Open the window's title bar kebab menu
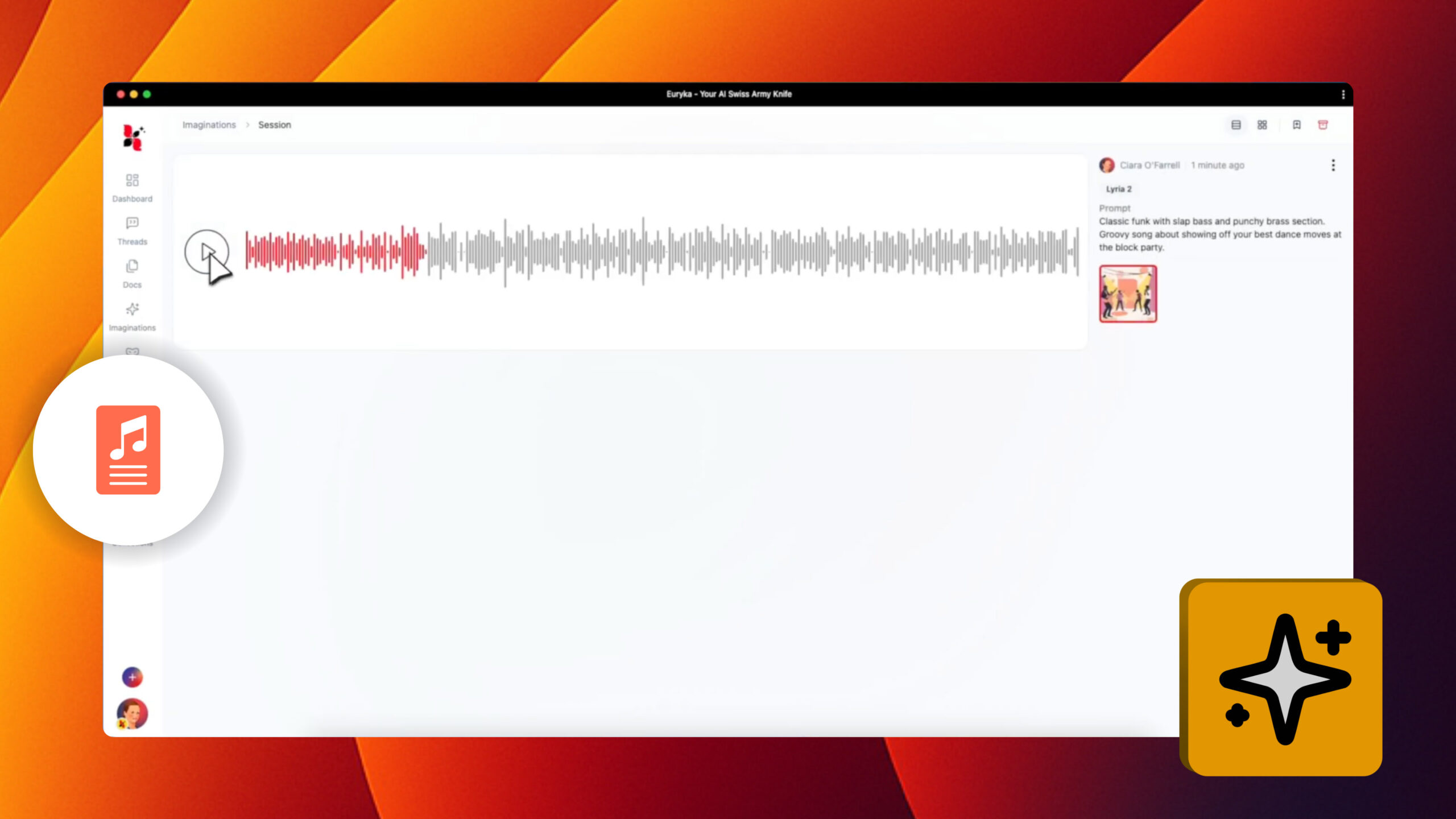 (1343, 94)
